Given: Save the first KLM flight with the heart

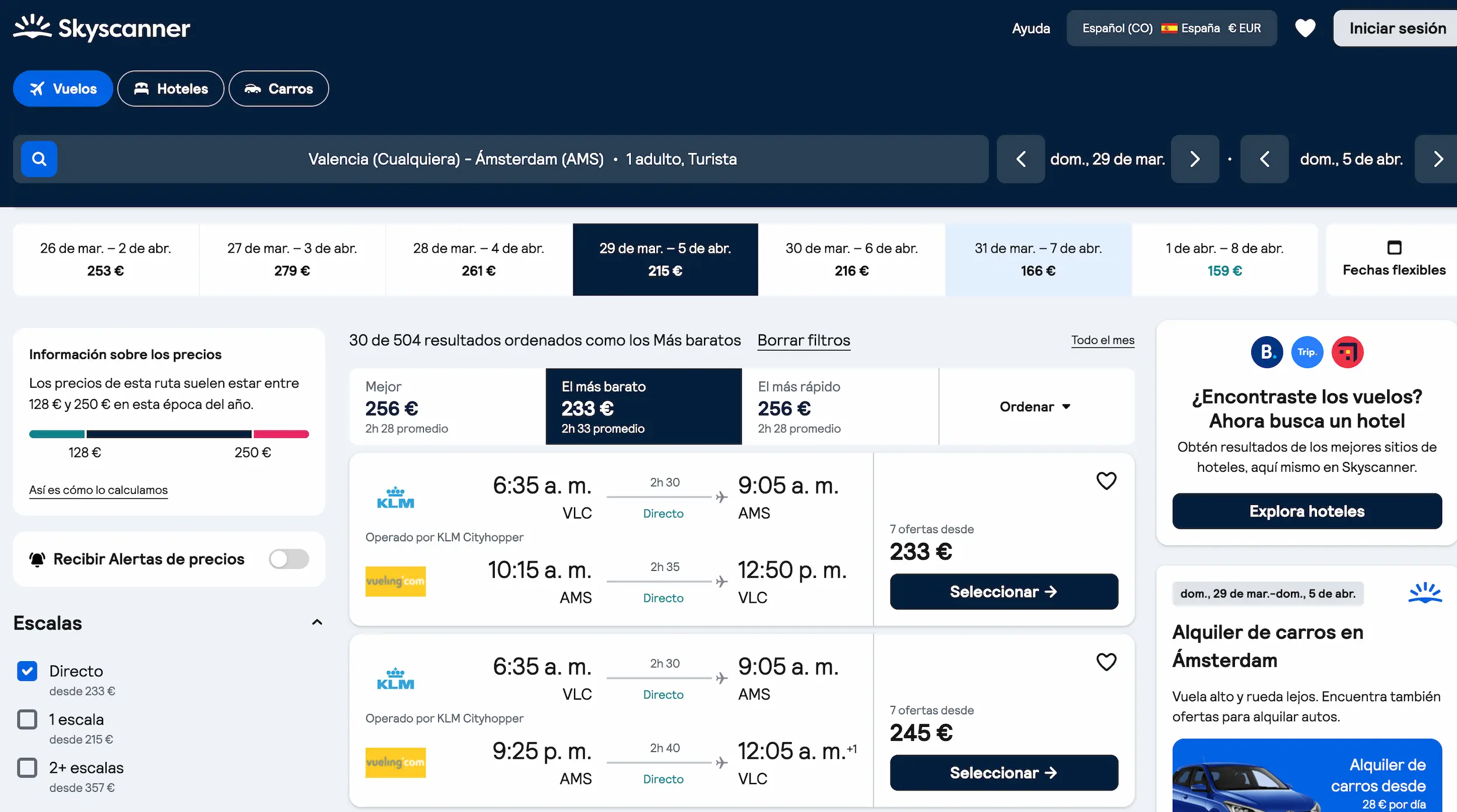Looking at the screenshot, I should point(1106,481).
